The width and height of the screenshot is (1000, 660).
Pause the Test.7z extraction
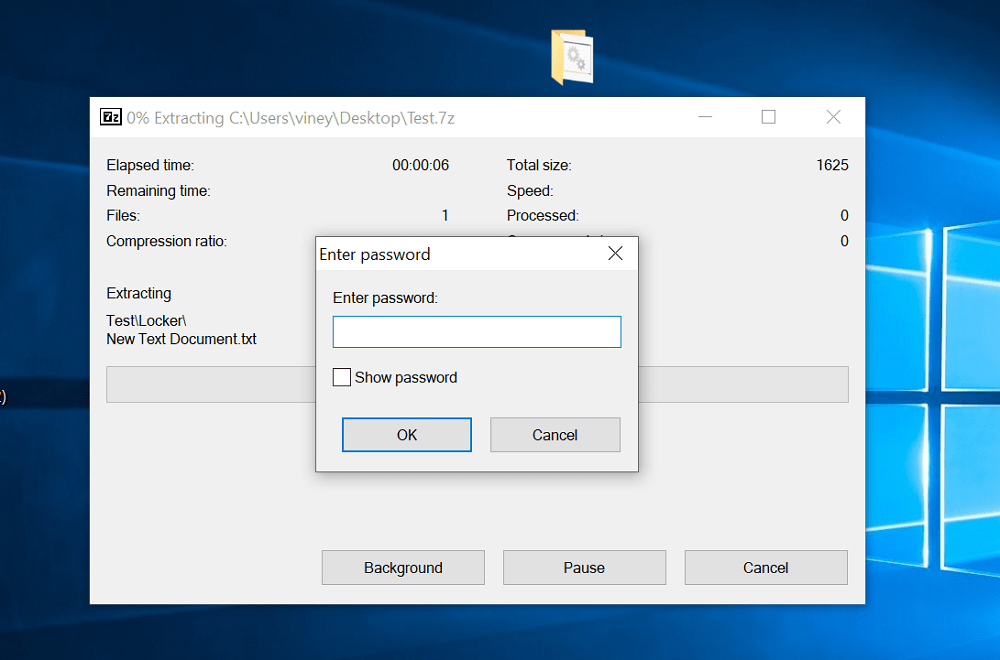pos(584,567)
